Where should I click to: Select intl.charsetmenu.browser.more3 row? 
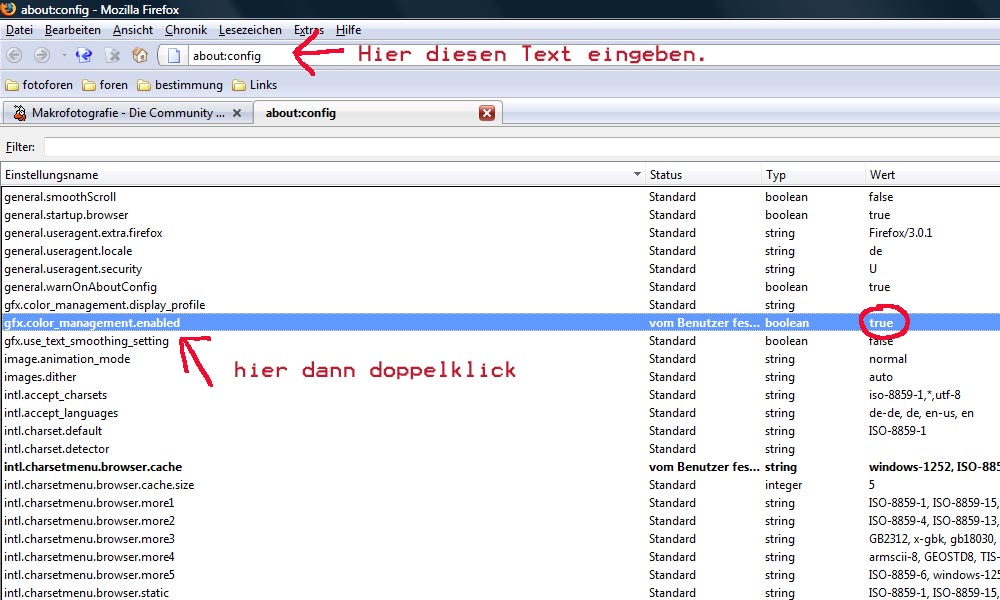pos(501,539)
